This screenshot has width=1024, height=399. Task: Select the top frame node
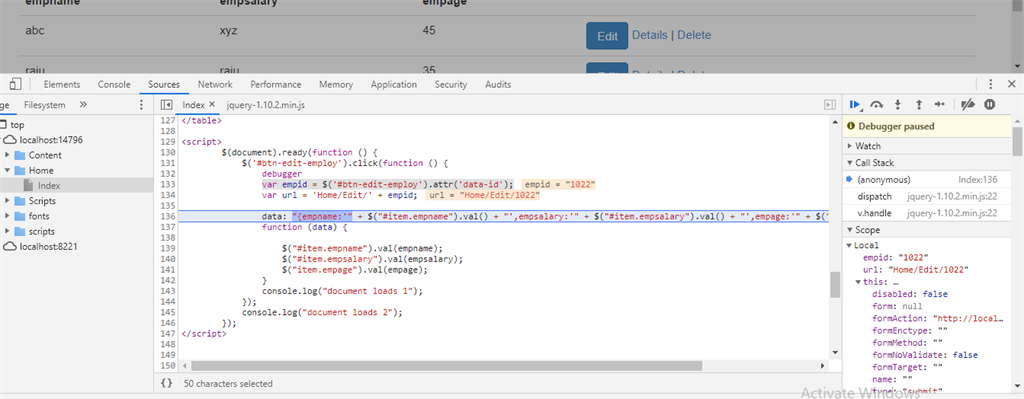(x=18, y=125)
